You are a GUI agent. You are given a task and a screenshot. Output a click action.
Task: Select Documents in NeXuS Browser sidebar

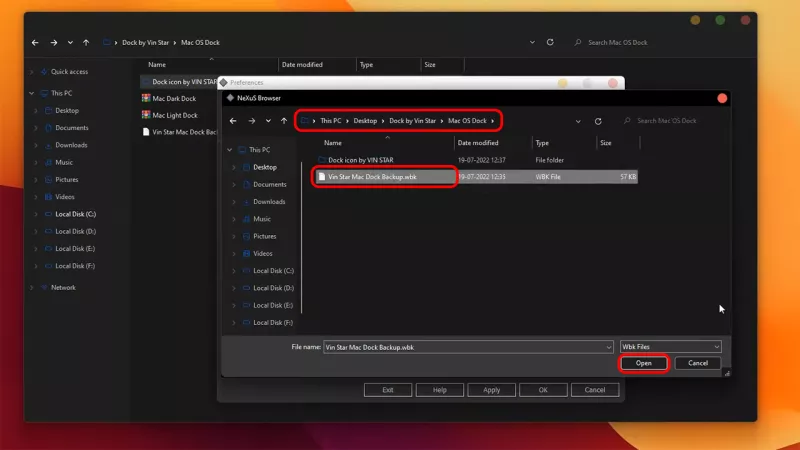(x=269, y=185)
